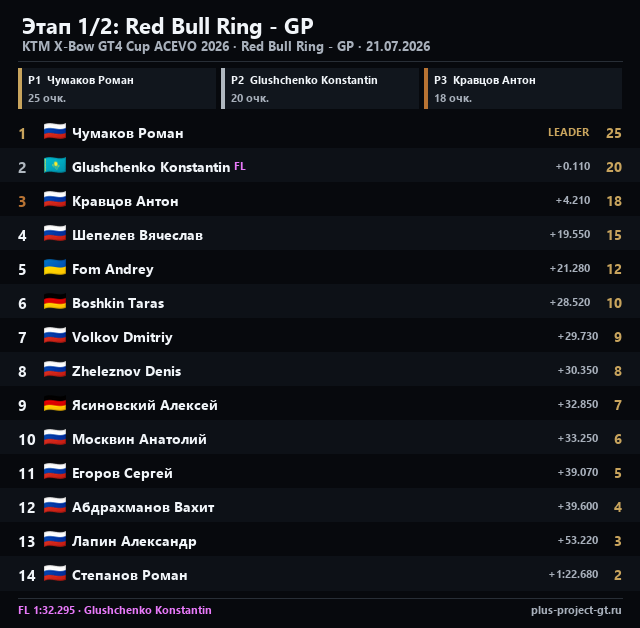Select driver name Zheleznov Denis
The width and height of the screenshot is (640, 628).
(x=126, y=371)
